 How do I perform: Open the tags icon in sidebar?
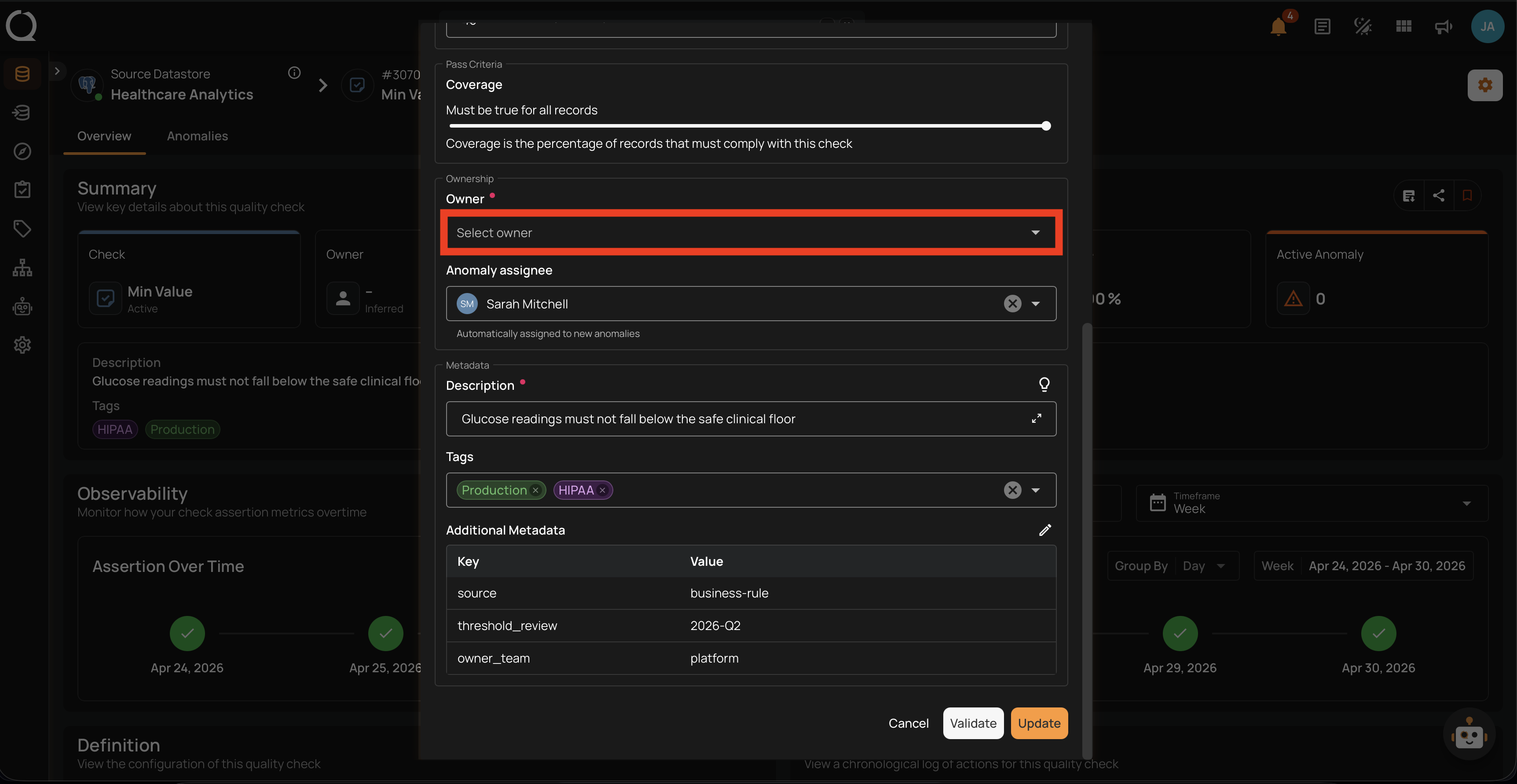[22, 228]
